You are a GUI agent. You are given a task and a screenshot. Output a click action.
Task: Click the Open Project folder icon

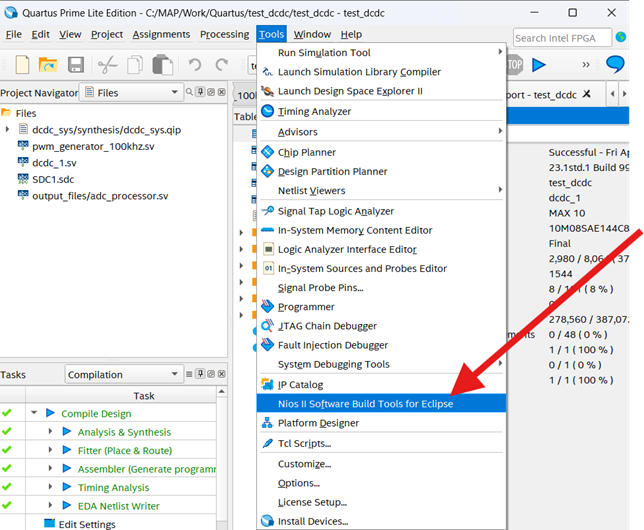coord(48,65)
